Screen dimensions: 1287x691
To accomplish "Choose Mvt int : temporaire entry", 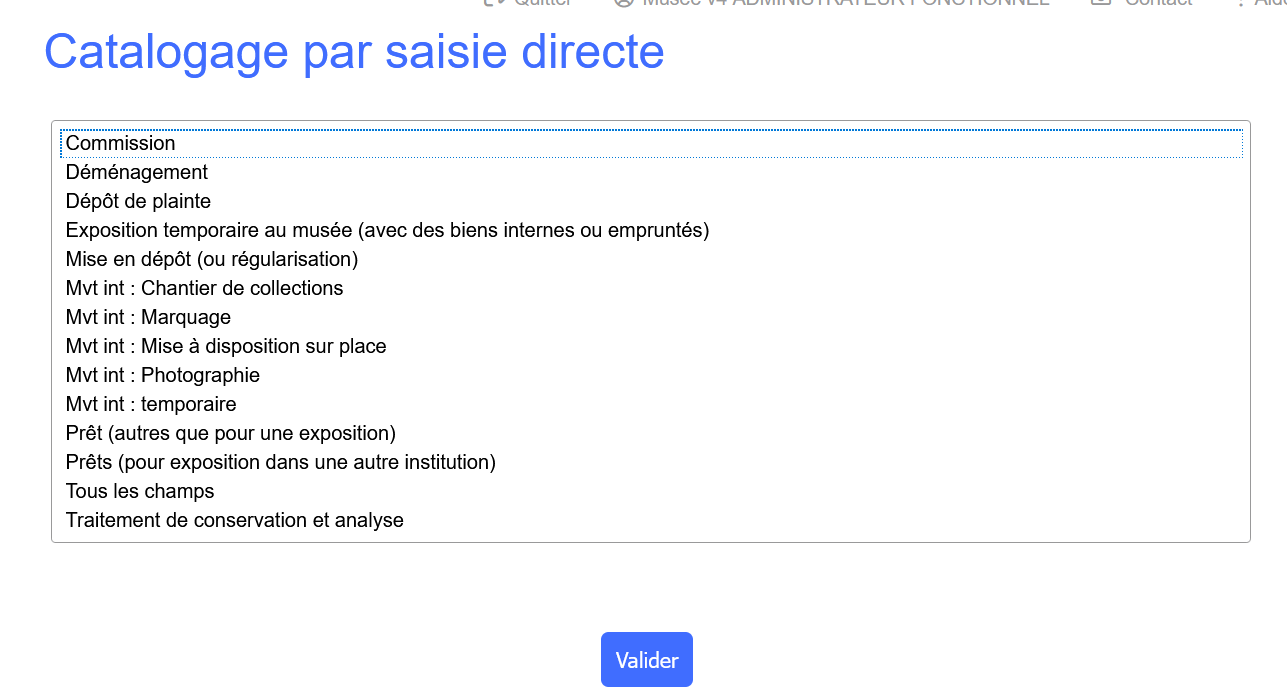I will coord(151,404).
